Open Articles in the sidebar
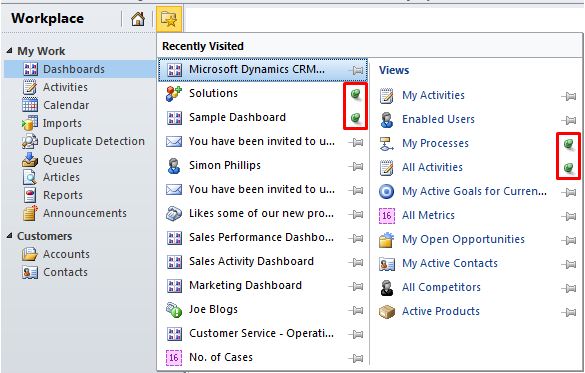585x373 pixels. coord(61,177)
